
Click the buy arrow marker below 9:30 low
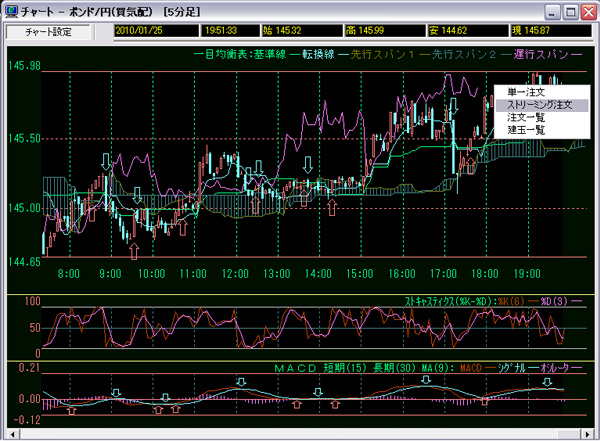tap(134, 251)
